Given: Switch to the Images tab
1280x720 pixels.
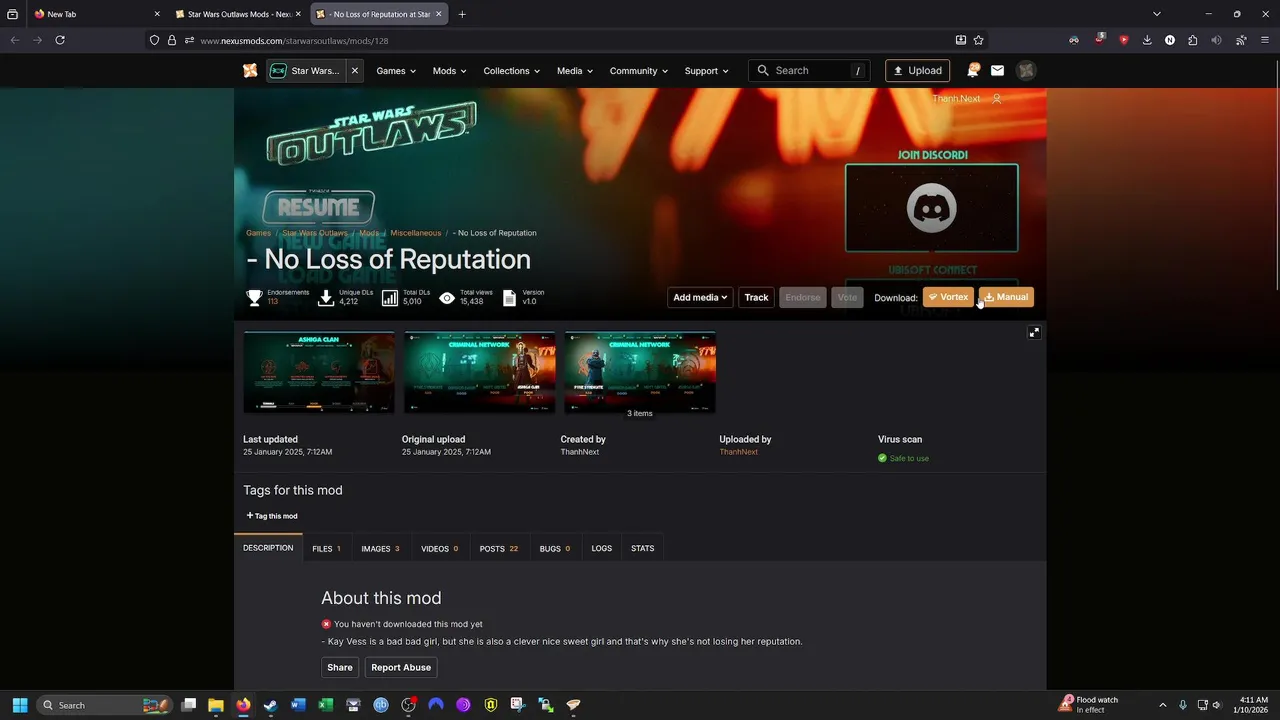Looking at the screenshot, I should pyautogui.click(x=380, y=548).
